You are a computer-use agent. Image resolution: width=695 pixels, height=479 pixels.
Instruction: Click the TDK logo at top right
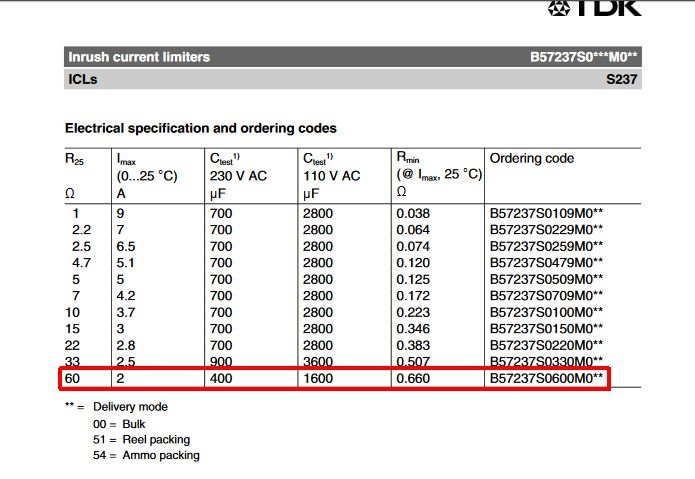599,8
